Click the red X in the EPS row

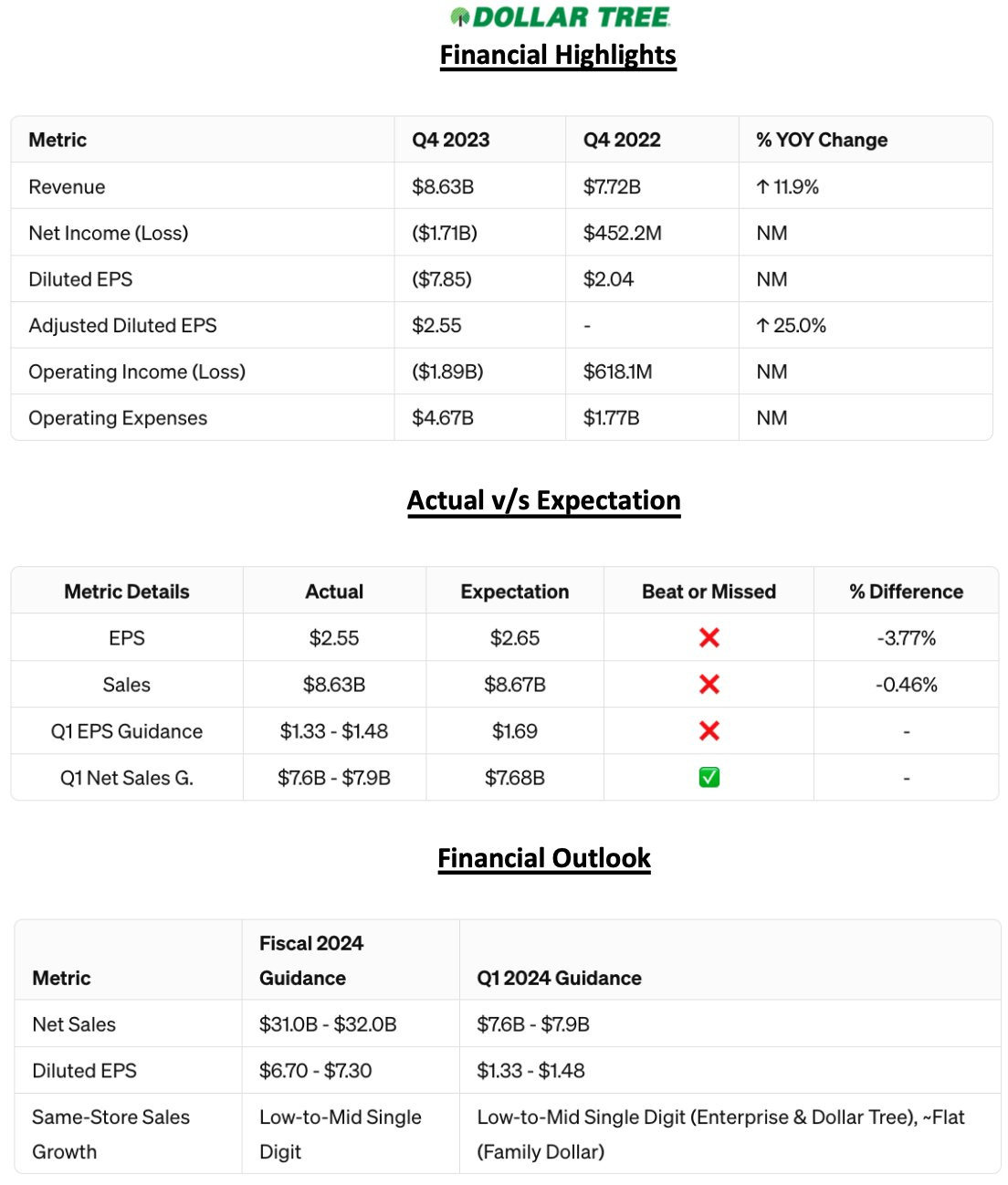pos(709,638)
